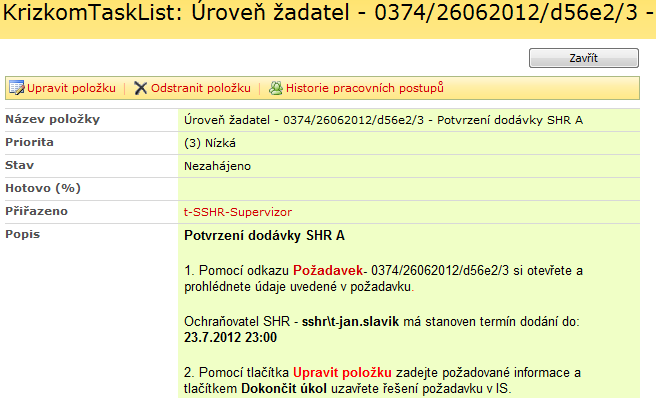Screen dimensions: 656x398
Task: Click the Priorita field label
Action: coord(29,142)
